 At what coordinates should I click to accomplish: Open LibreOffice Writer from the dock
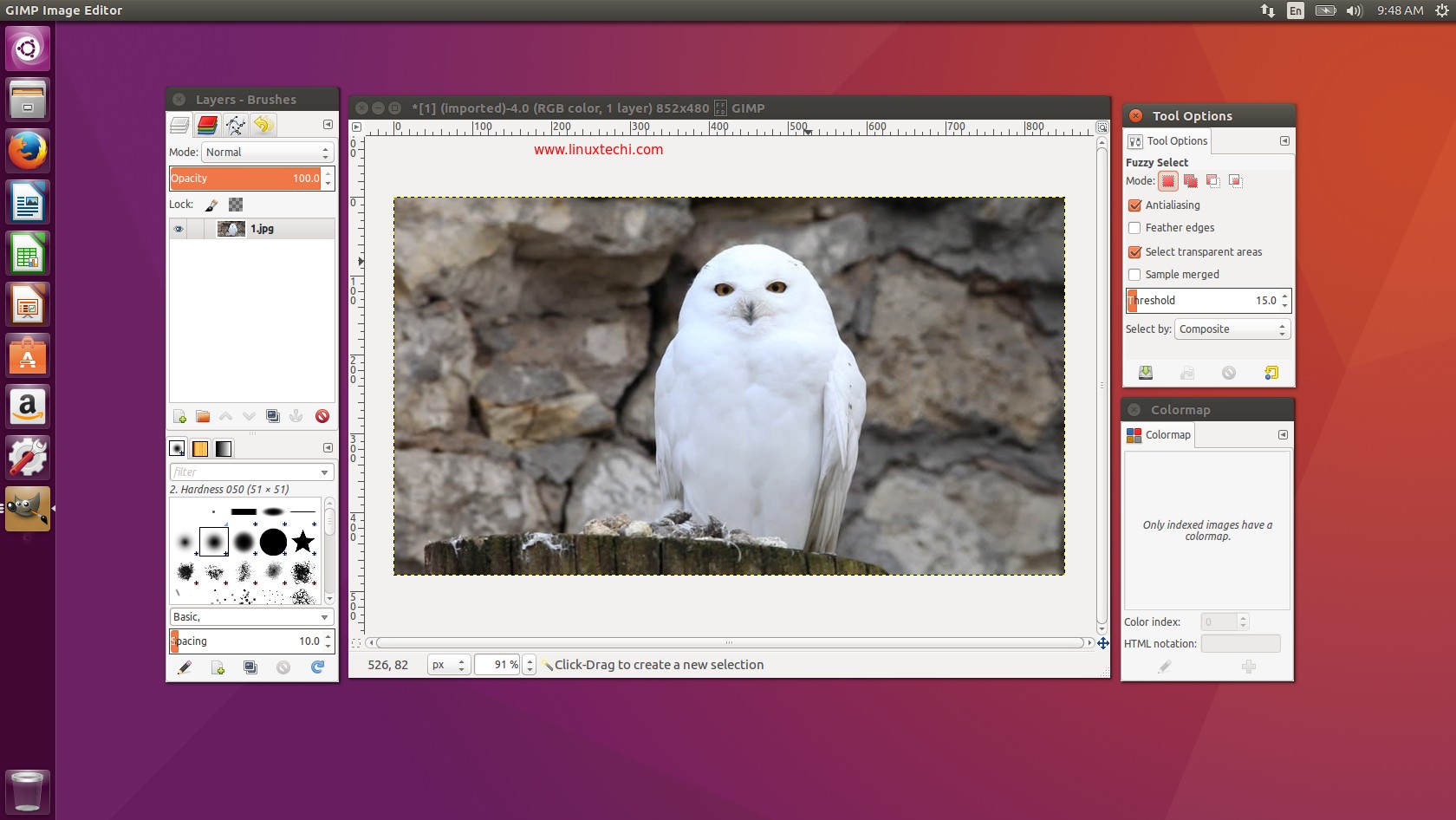pyautogui.click(x=28, y=203)
